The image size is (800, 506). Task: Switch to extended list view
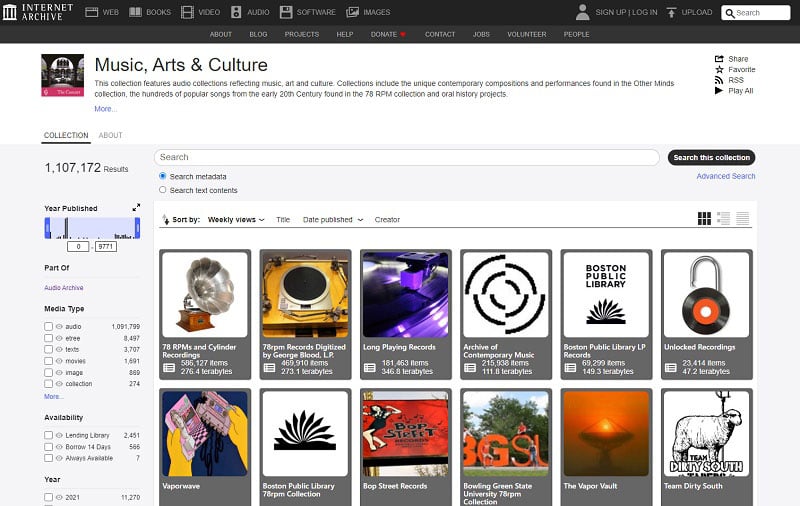(723, 219)
